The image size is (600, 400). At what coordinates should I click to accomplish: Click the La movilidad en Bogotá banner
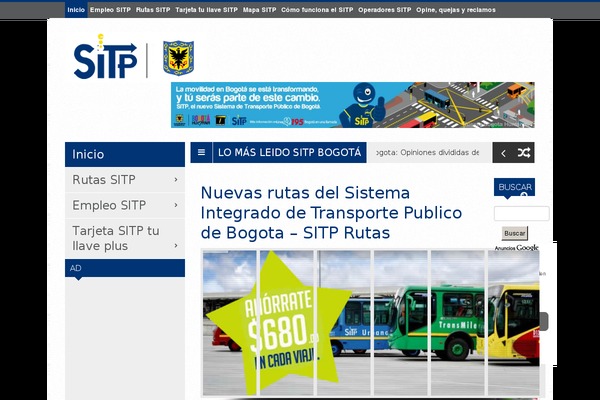point(352,105)
